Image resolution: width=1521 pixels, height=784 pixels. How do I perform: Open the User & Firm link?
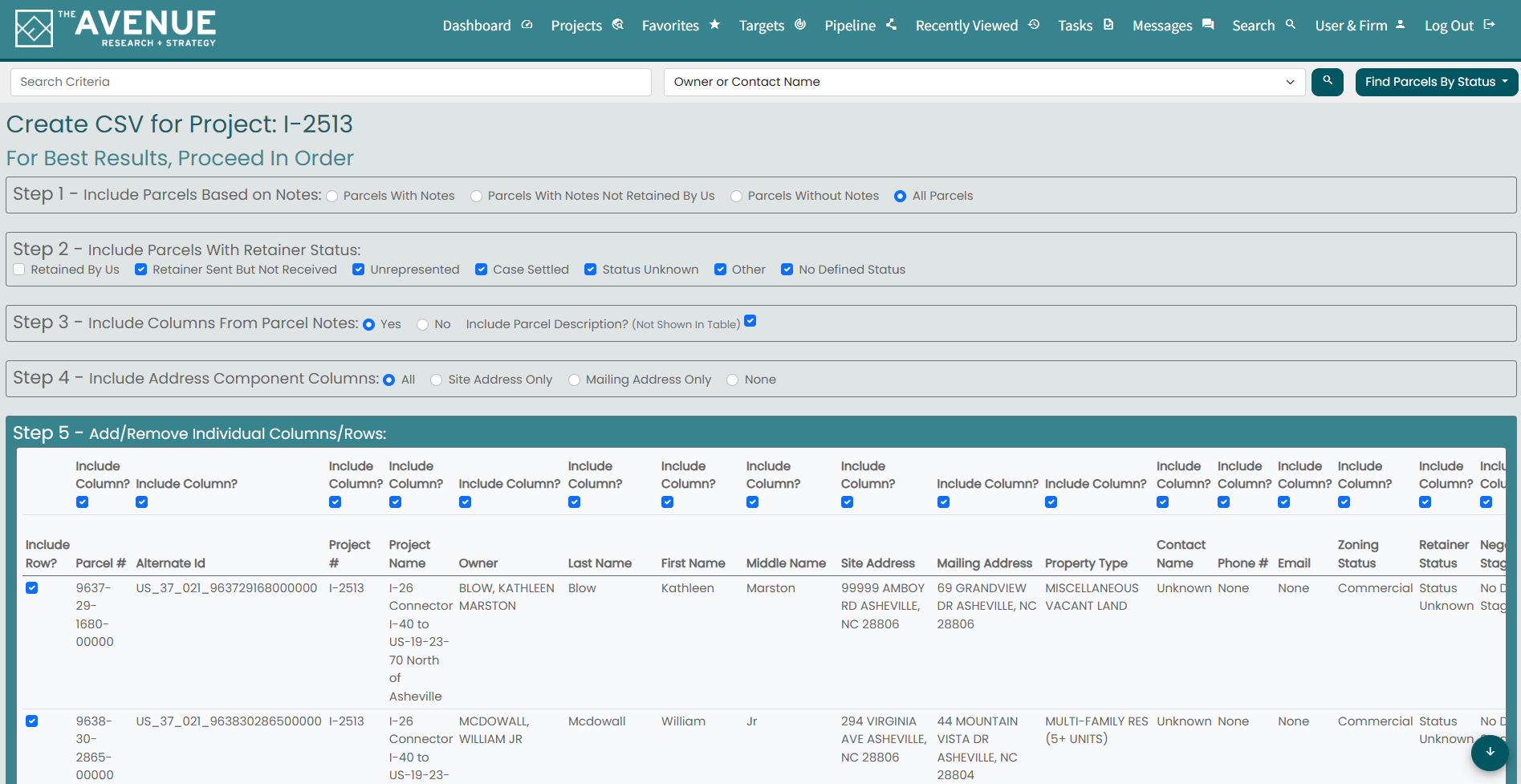[1360, 26]
